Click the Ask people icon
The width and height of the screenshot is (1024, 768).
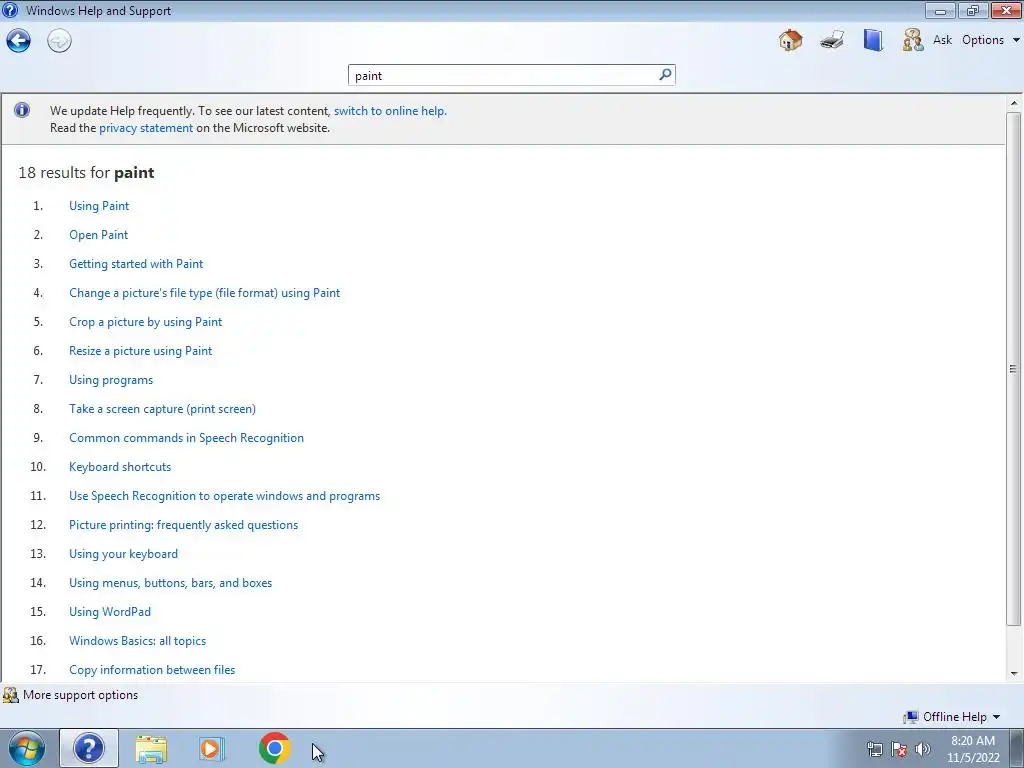coord(913,40)
